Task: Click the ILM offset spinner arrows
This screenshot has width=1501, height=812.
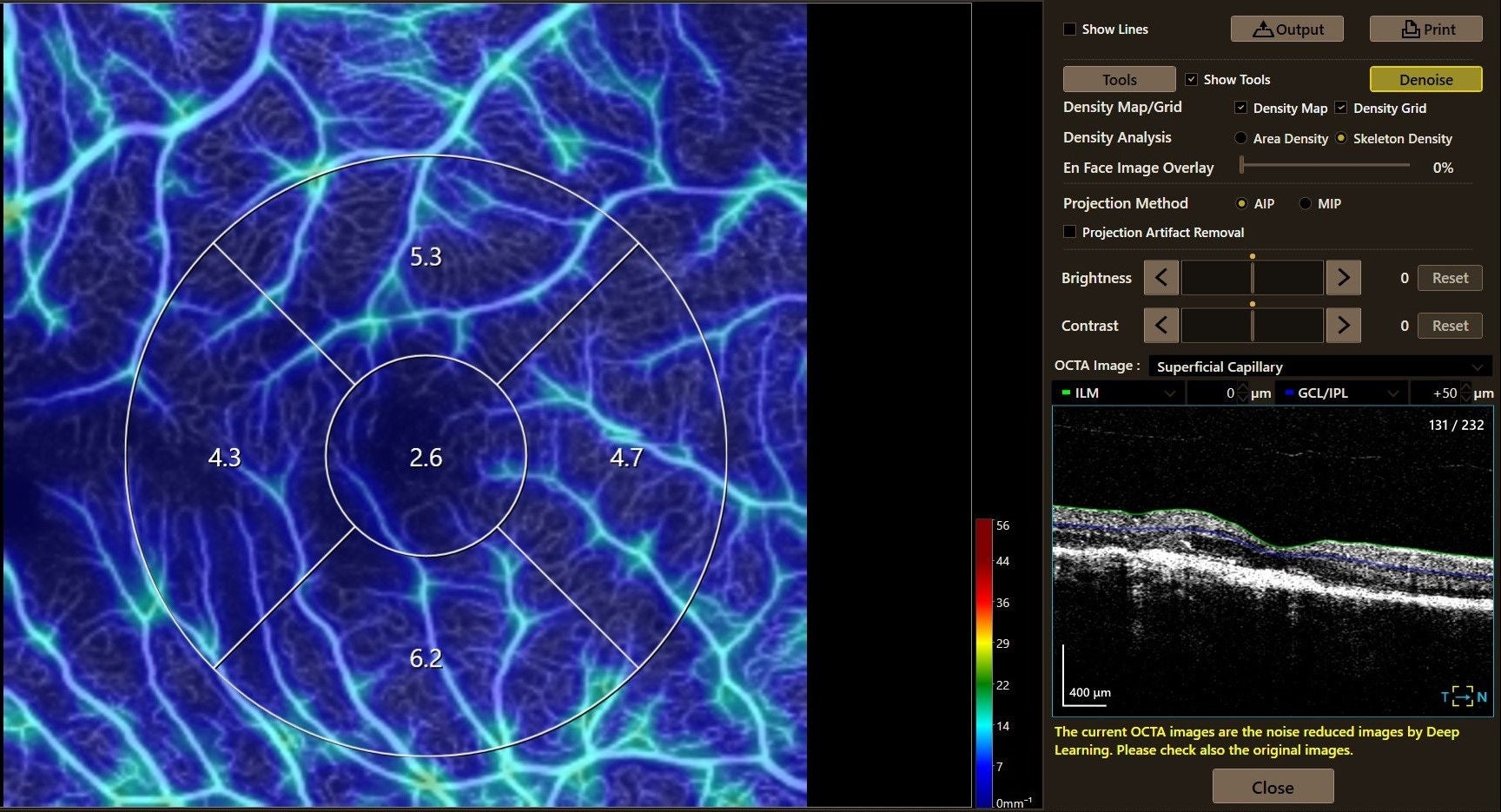Action: pyautogui.click(x=1243, y=393)
